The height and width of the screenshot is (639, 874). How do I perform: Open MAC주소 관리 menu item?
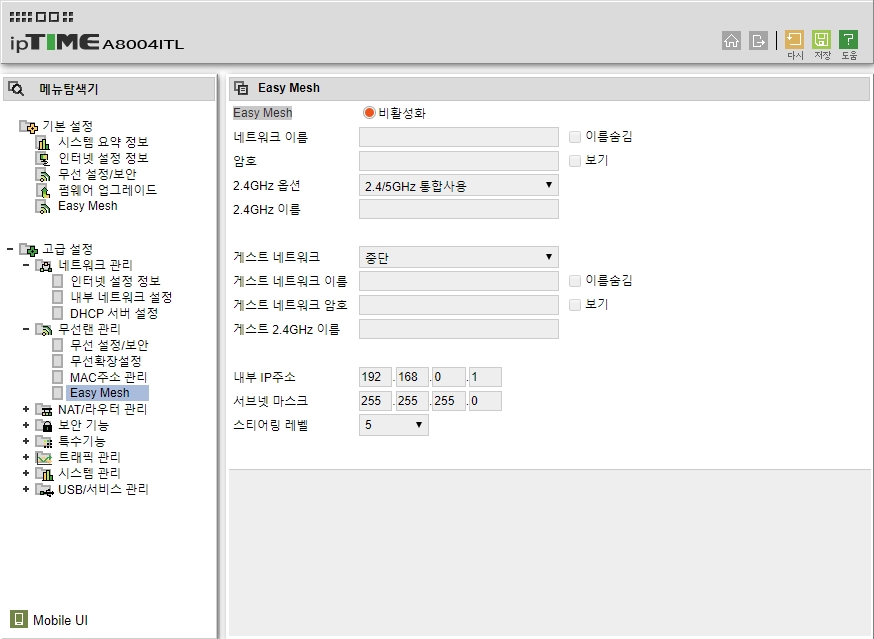pos(108,377)
